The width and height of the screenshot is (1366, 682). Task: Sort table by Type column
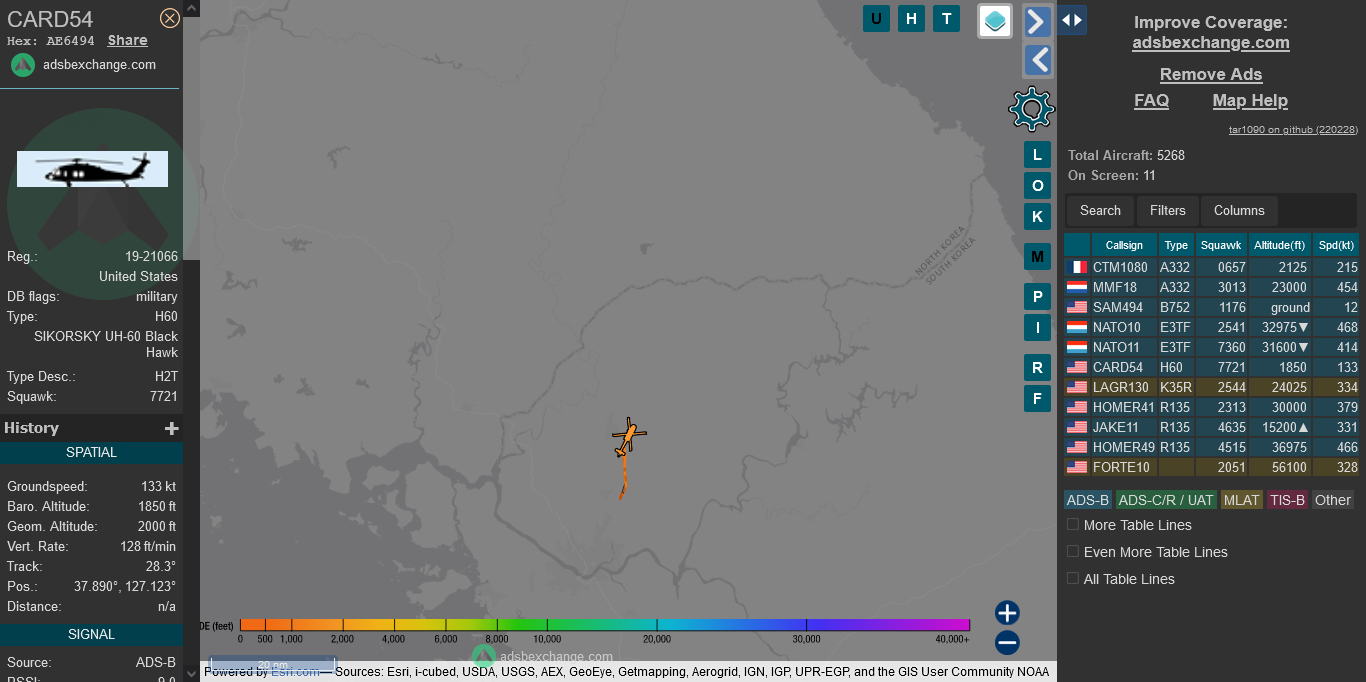pos(1177,245)
